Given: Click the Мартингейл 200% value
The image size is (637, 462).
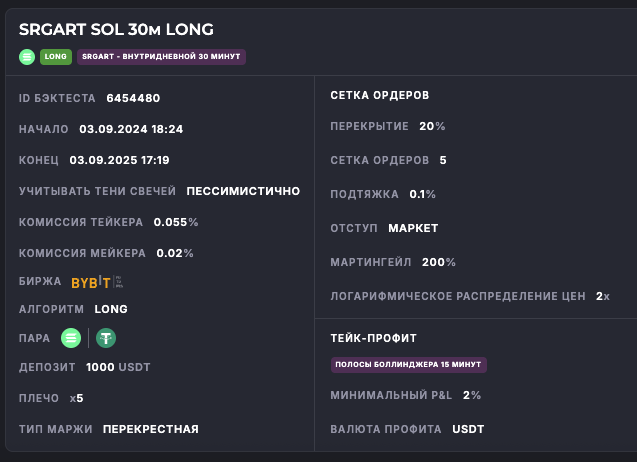Looking at the screenshot, I should click(x=439, y=262).
